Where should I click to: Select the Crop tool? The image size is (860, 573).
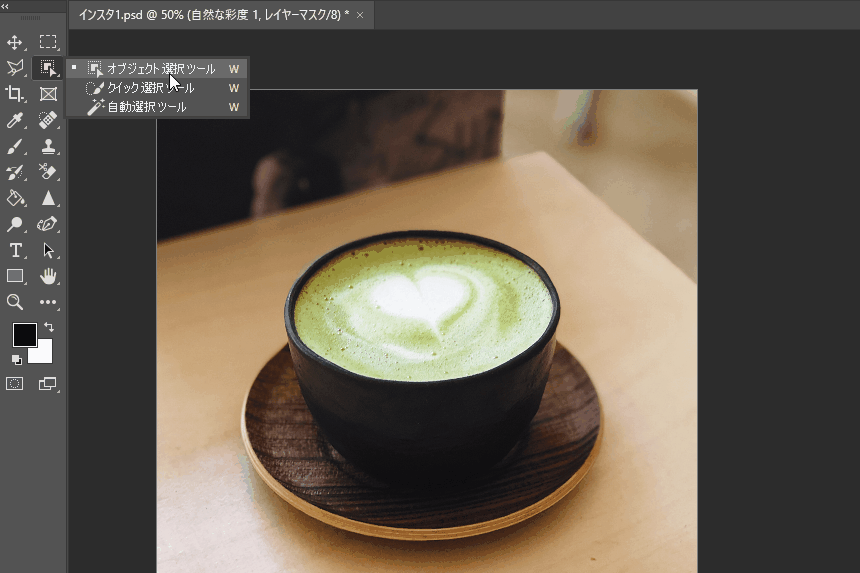coord(15,94)
